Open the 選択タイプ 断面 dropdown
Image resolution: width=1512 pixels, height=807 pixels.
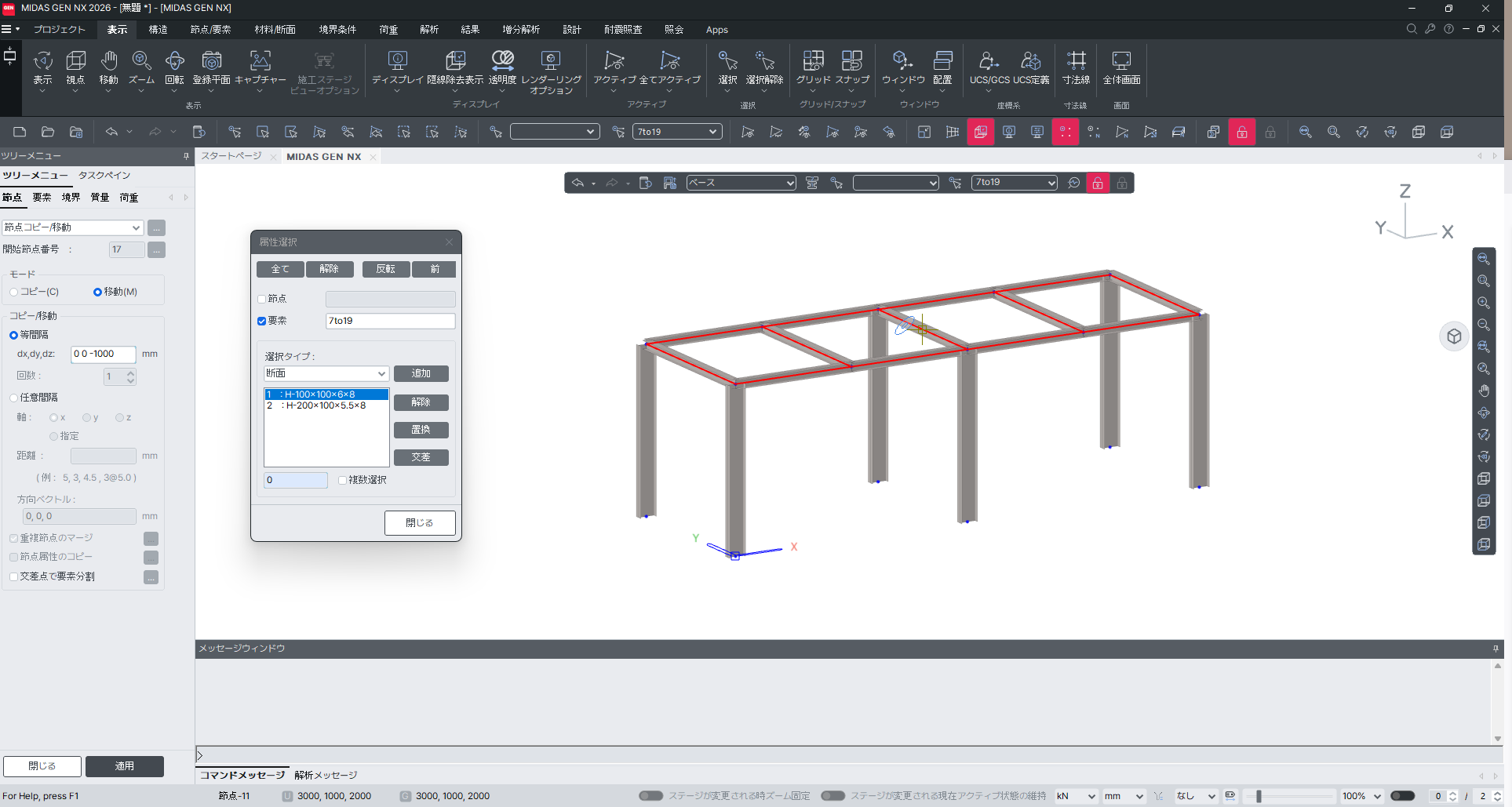click(326, 373)
